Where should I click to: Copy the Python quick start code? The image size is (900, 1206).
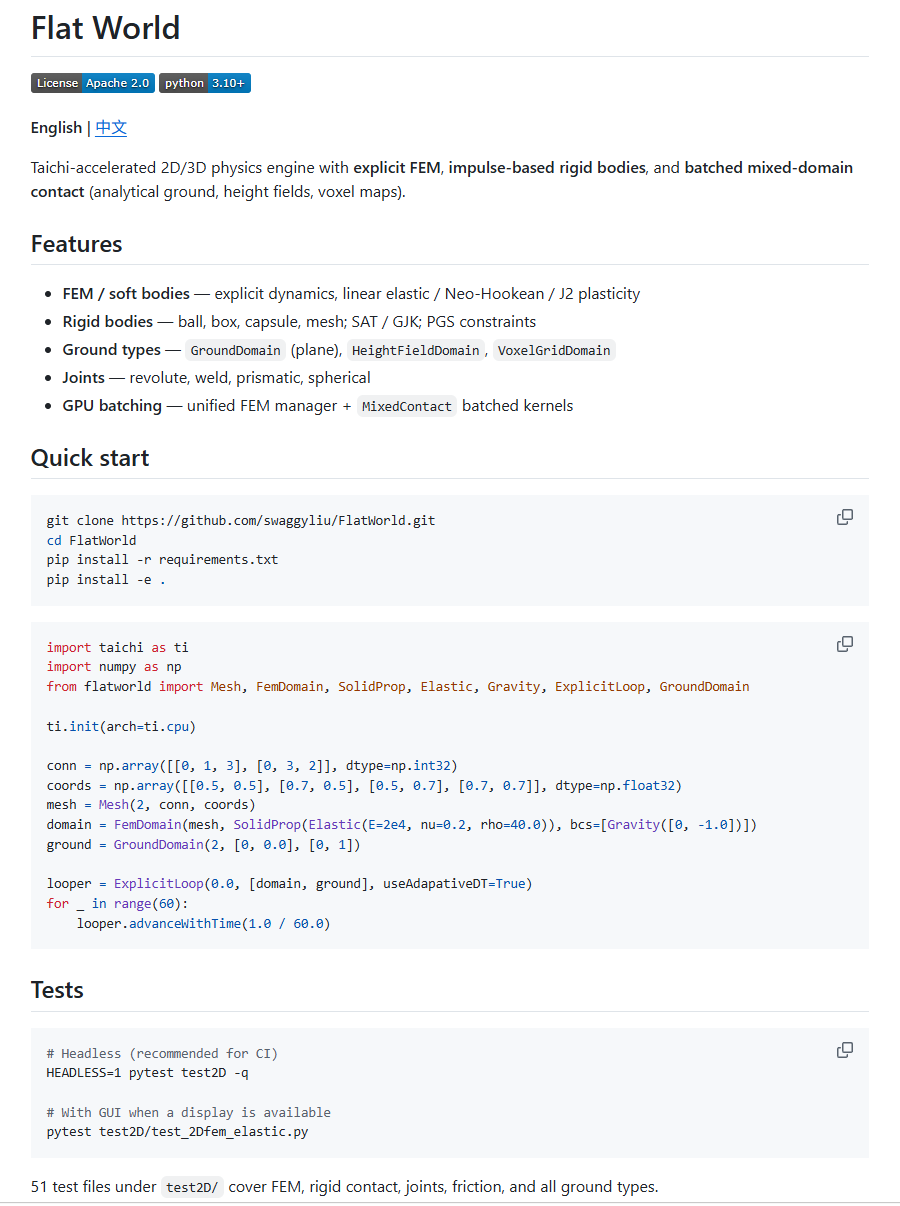pyautogui.click(x=845, y=644)
